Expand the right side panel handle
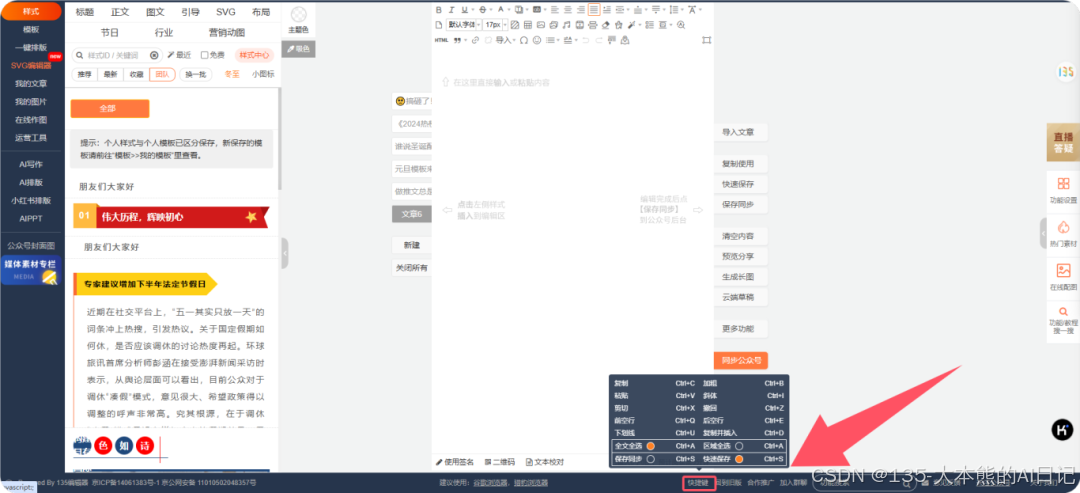 1043,233
